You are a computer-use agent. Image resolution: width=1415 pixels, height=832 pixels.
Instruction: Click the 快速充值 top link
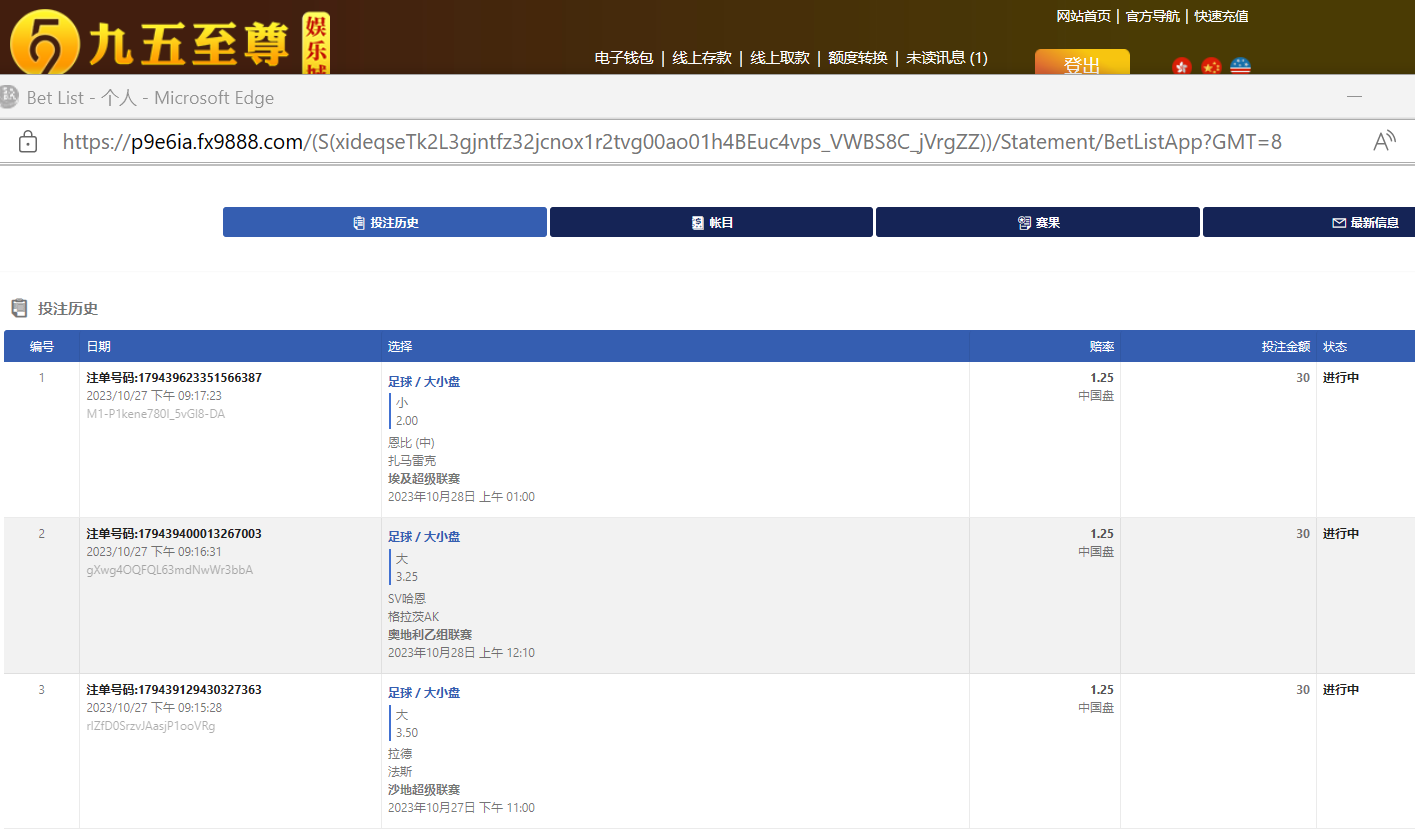[x=1221, y=16]
